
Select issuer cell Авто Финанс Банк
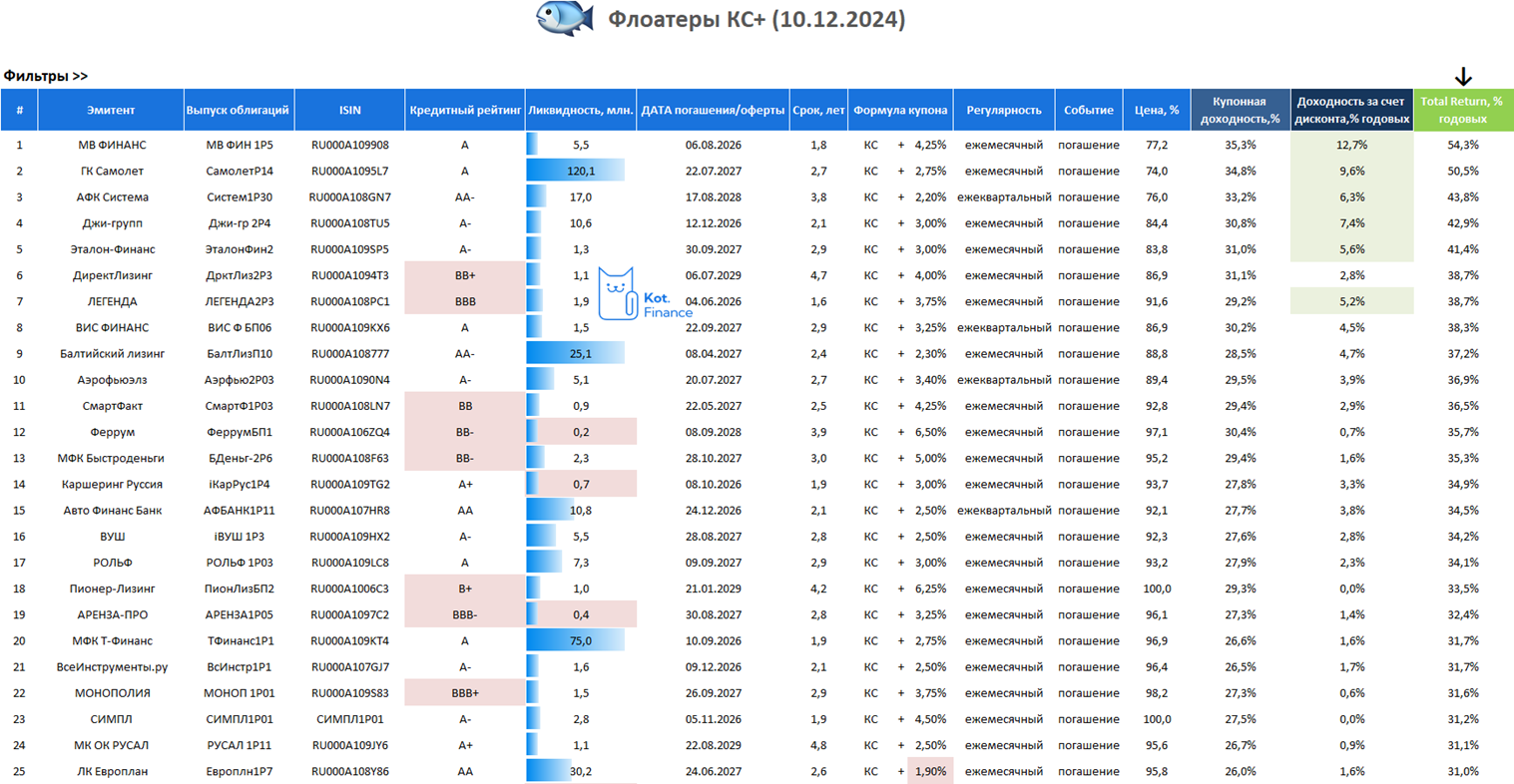click(x=111, y=510)
